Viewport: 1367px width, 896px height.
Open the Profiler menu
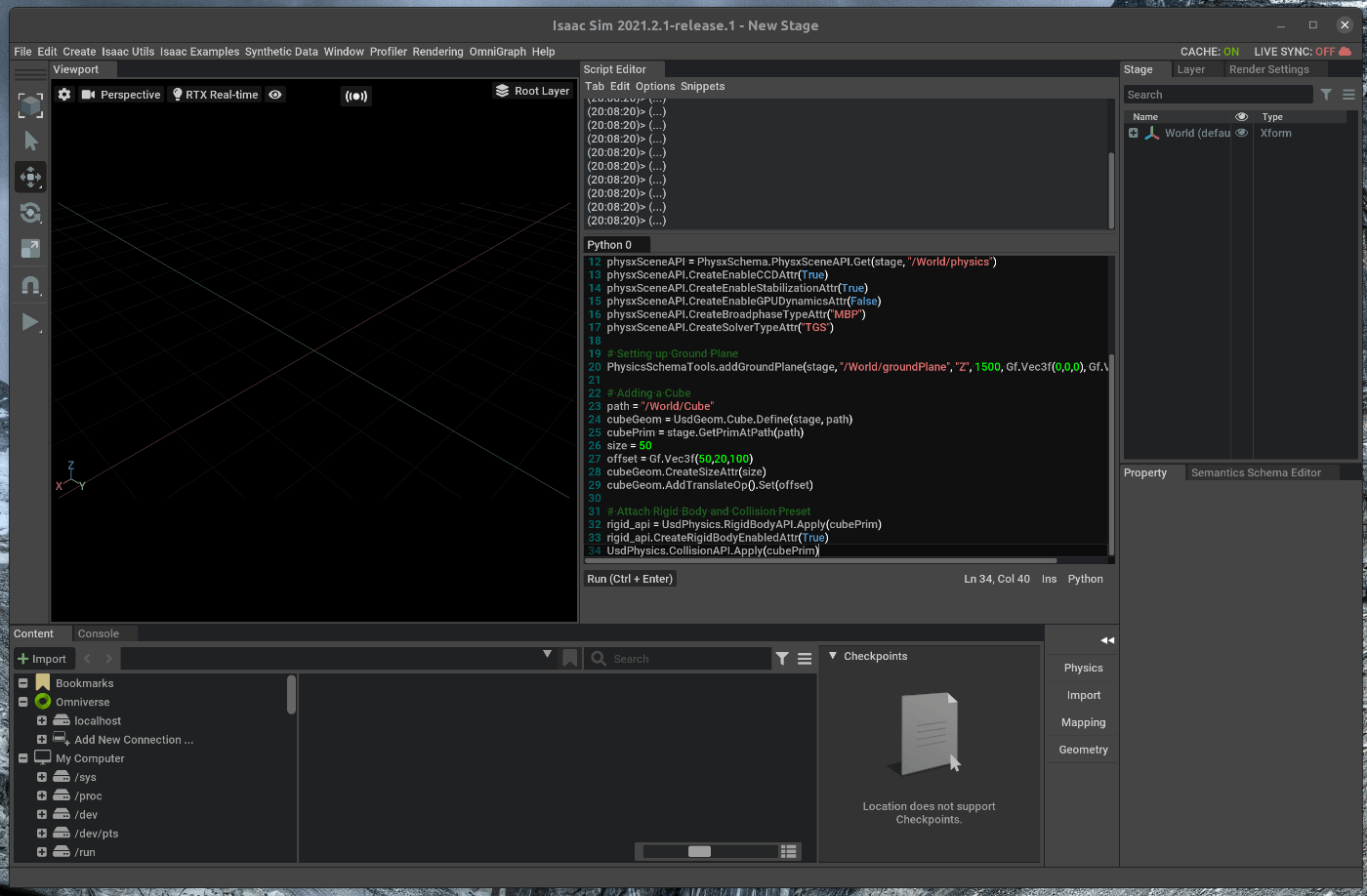[389, 52]
